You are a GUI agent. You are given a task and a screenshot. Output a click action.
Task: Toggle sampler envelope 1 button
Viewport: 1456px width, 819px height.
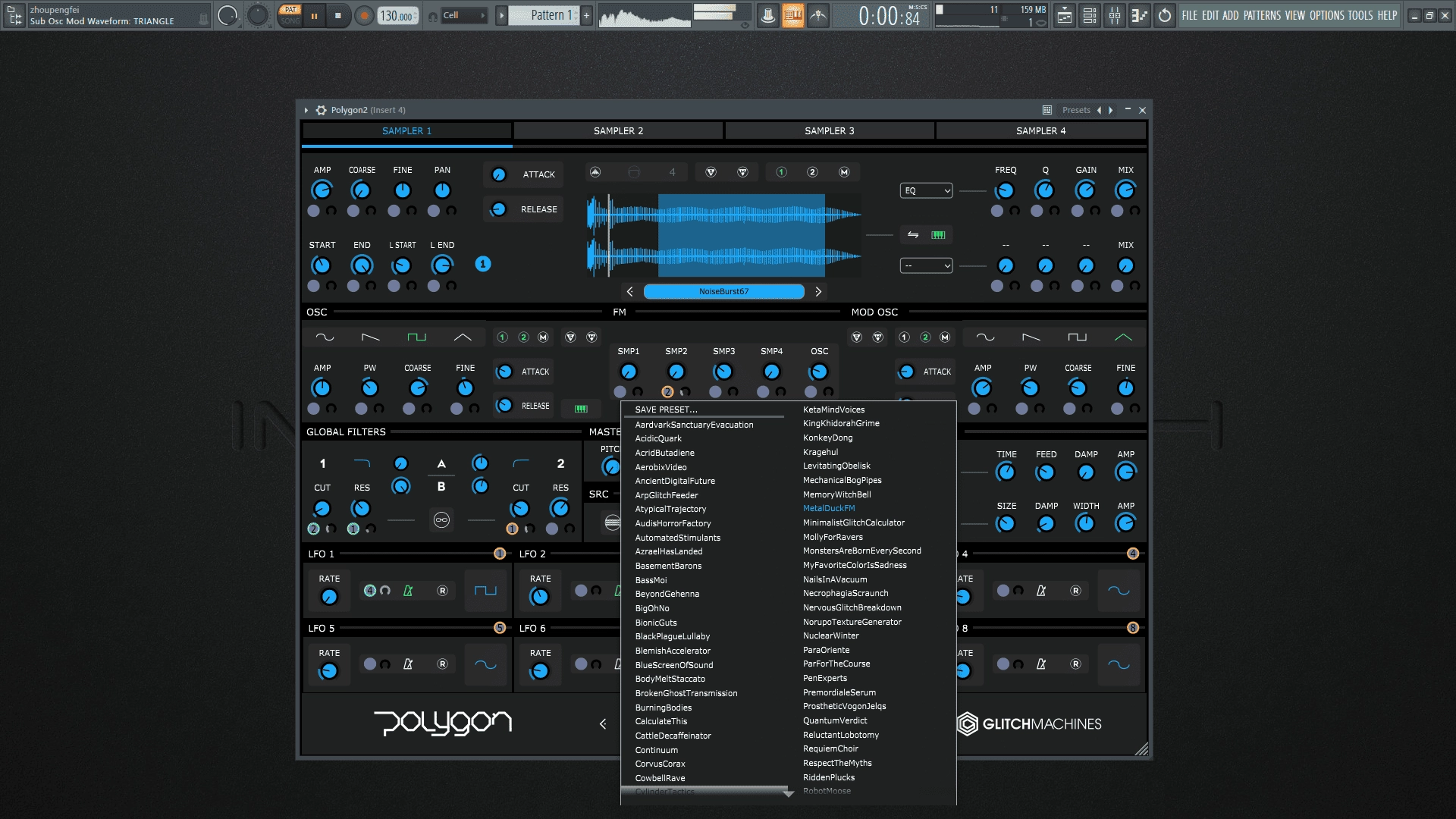(x=781, y=172)
